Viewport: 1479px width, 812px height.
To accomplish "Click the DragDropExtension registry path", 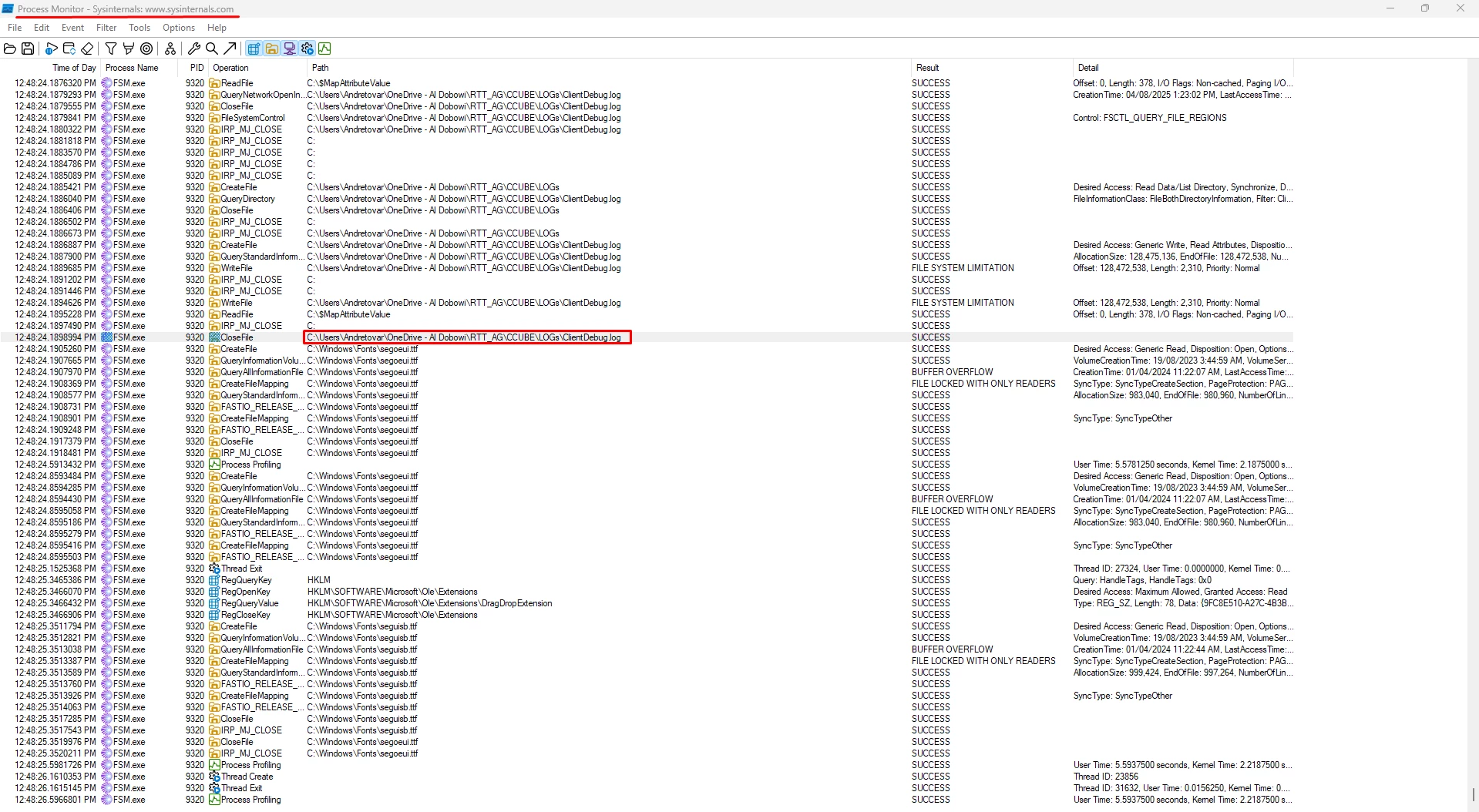I will (429, 603).
